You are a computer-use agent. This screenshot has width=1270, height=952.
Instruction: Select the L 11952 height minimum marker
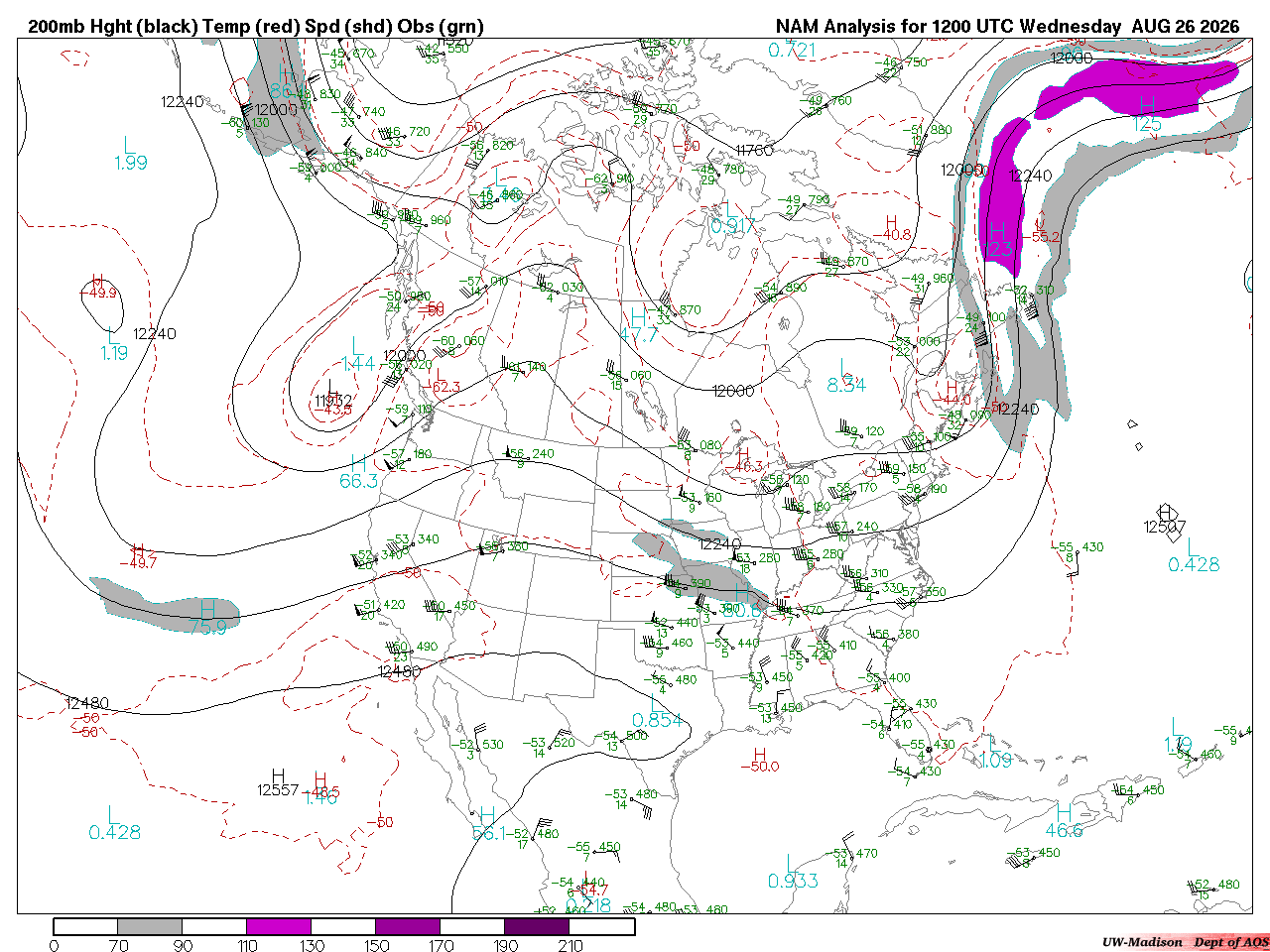(x=333, y=393)
